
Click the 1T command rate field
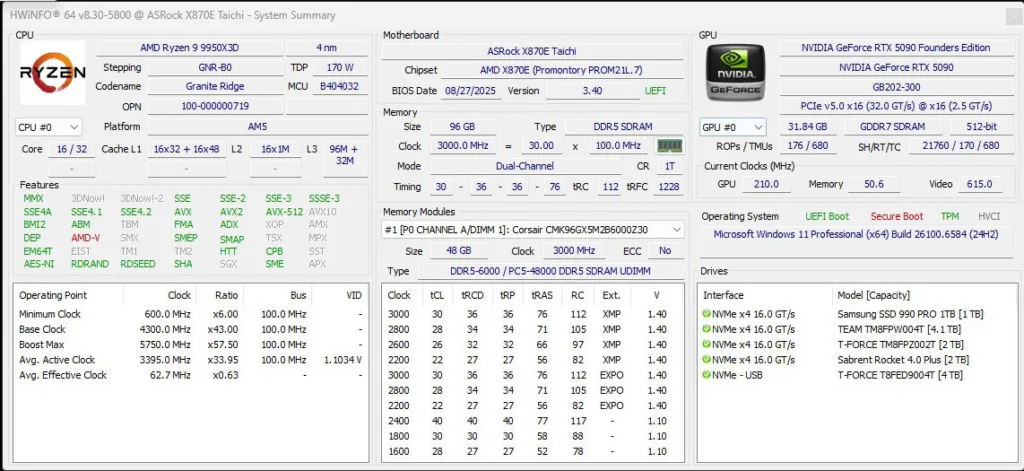click(x=669, y=167)
